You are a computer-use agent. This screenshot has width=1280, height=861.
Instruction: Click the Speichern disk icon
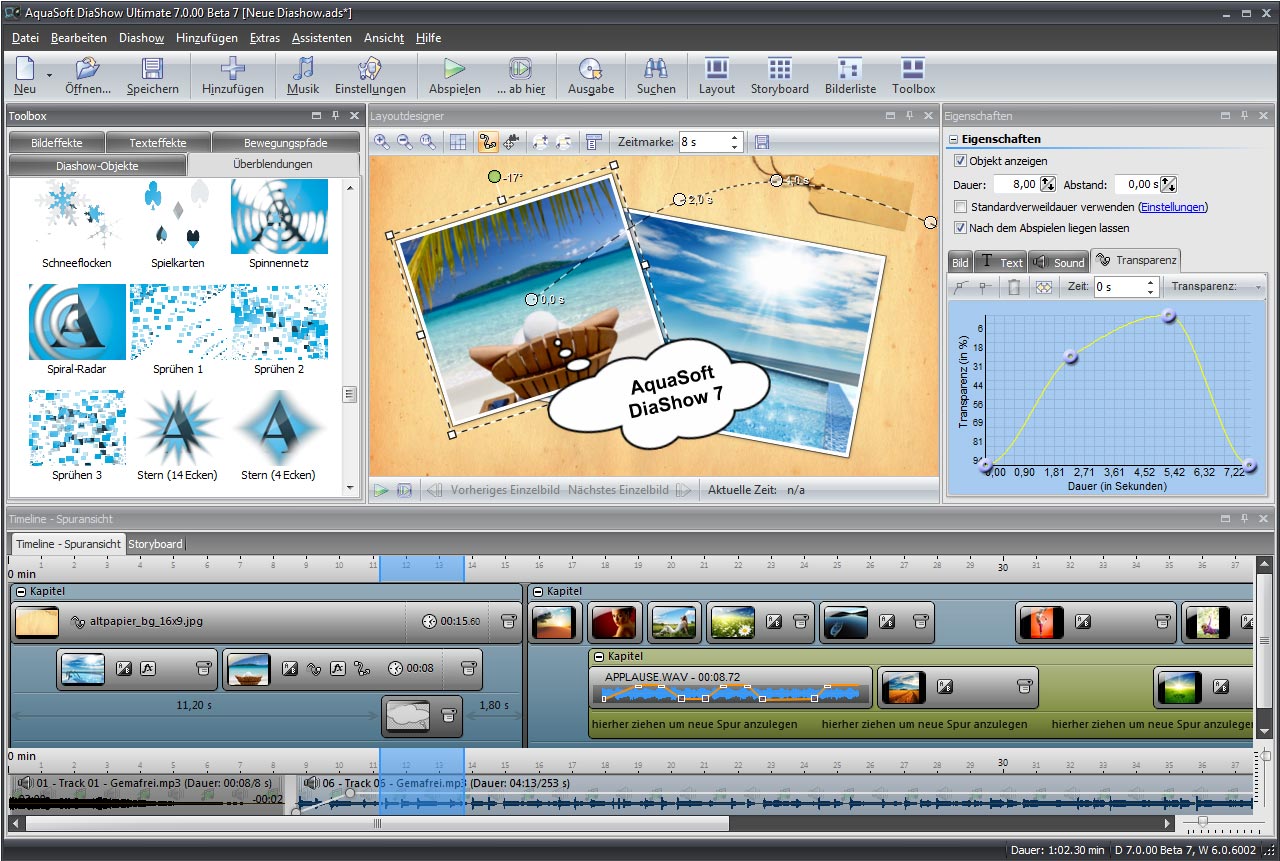click(x=152, y=68)
